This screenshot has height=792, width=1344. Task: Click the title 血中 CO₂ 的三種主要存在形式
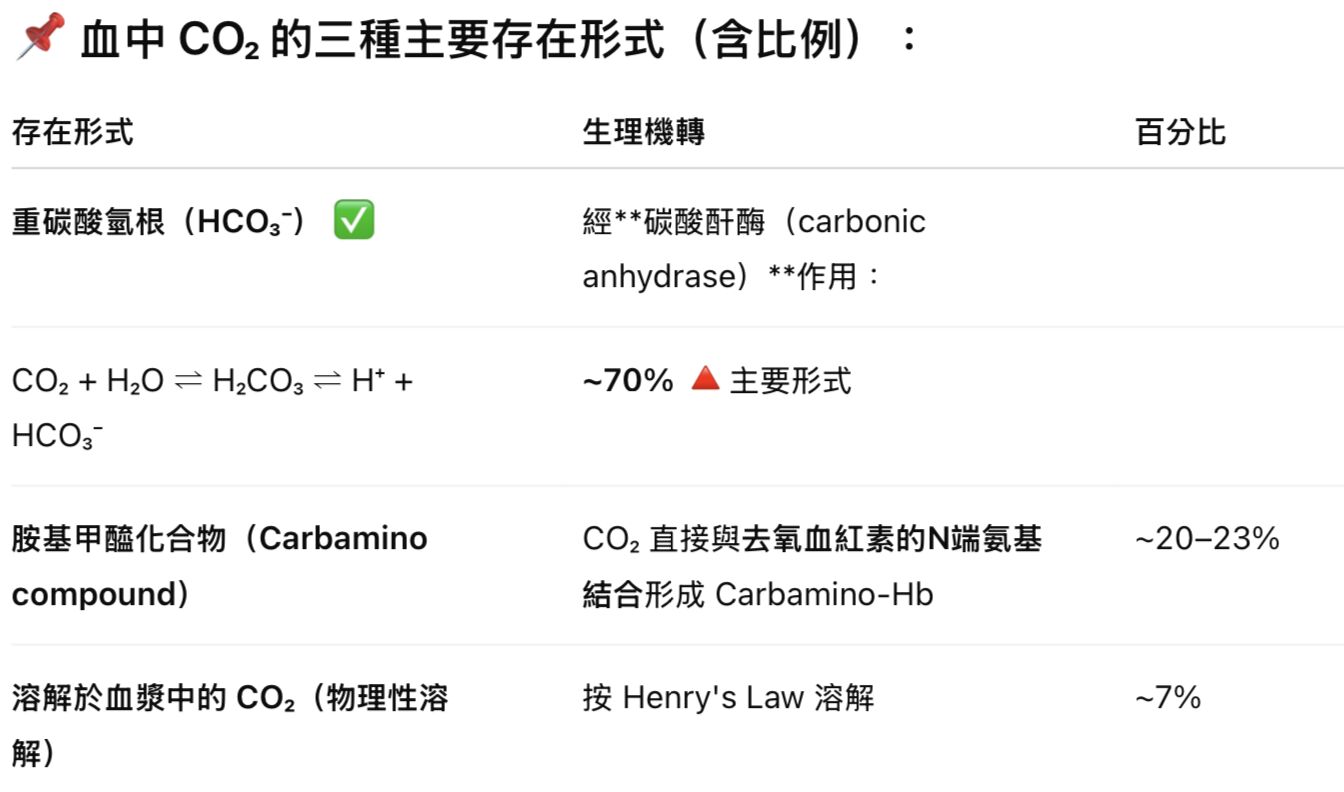coord(372,41)
